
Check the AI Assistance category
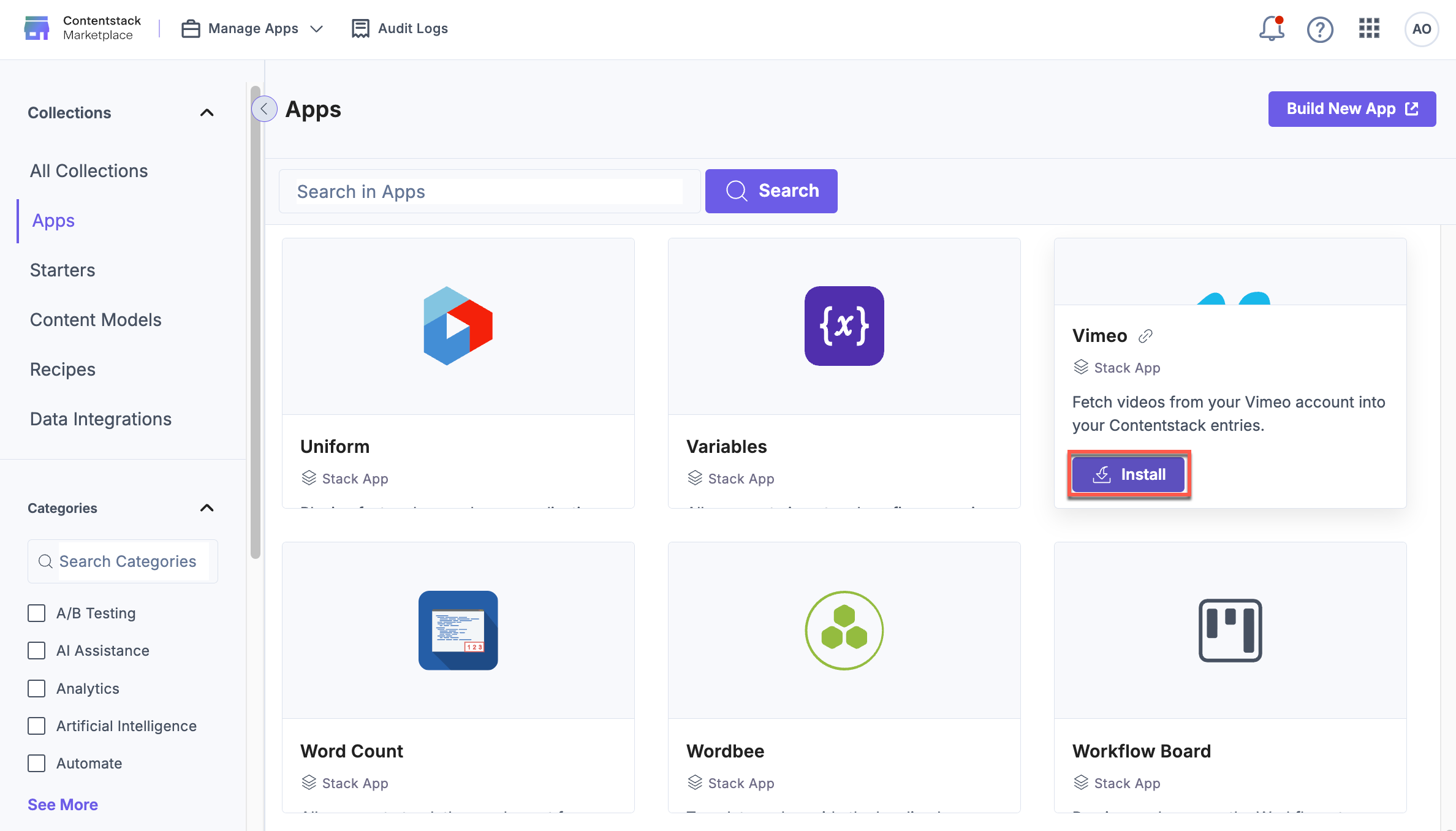click(37, 650)
